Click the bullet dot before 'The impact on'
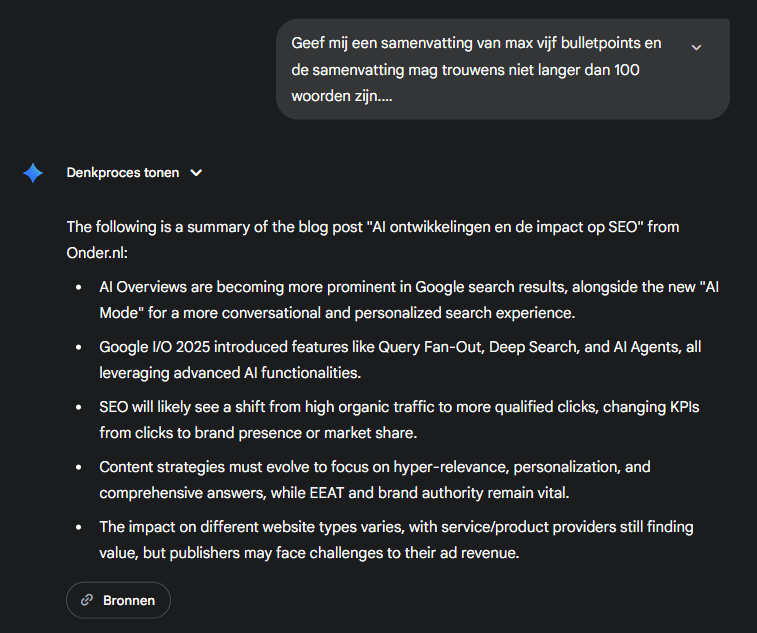757x633 pixels. (x=79, y=528)
